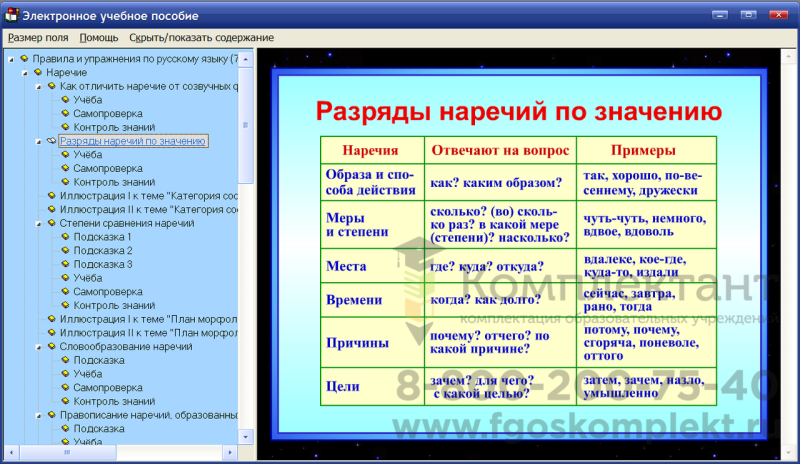Open 'Учёба' under 'Степени сравнения наречий'
Image resolution: width=800 pixels, height=464 pixels.
88,278
